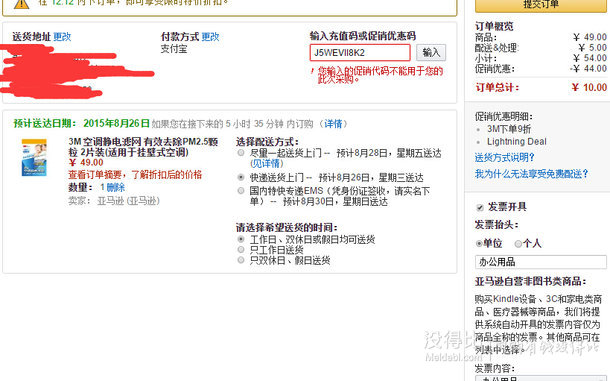This screenshot has height=381, width=610.
Task: Open 见详情 link under shipping option
Action: 266,163
